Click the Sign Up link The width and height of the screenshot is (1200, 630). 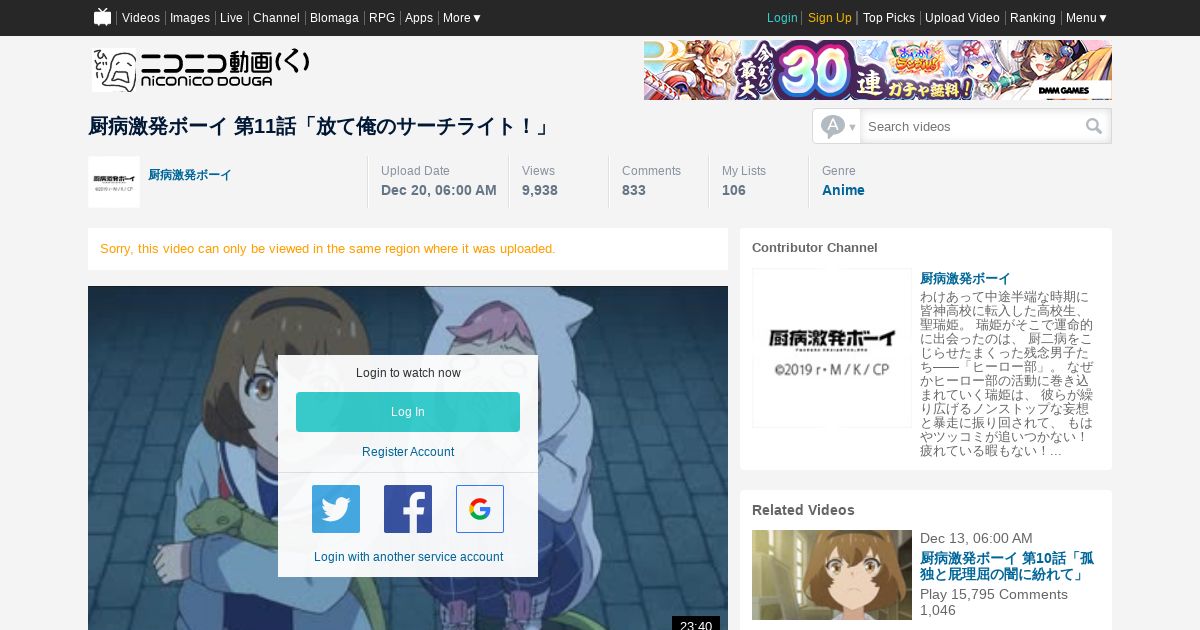coord(830,18)
